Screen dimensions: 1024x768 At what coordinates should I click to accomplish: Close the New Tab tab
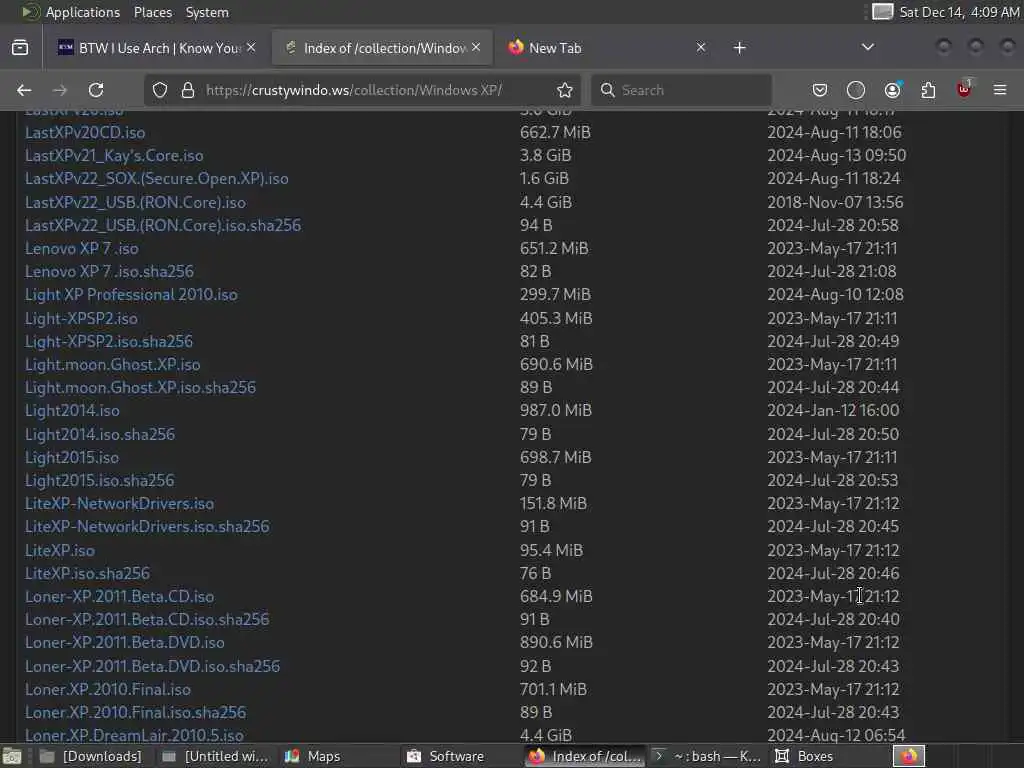pyautogui.click(x=701, y=48)
